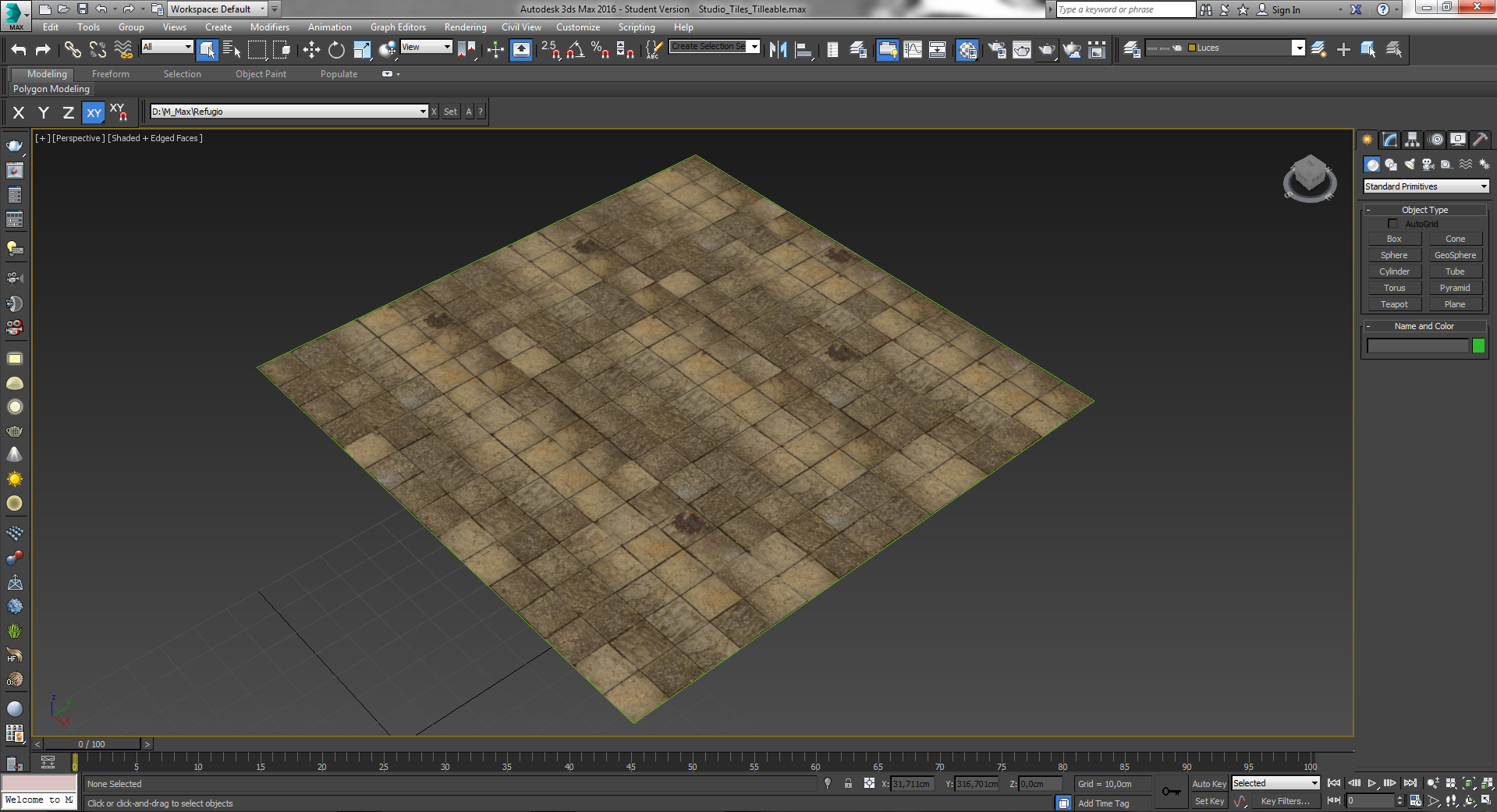This screenshot has width=1497, height=812.
Task: Click the object name input field
Action: [x=1417, y=346]
